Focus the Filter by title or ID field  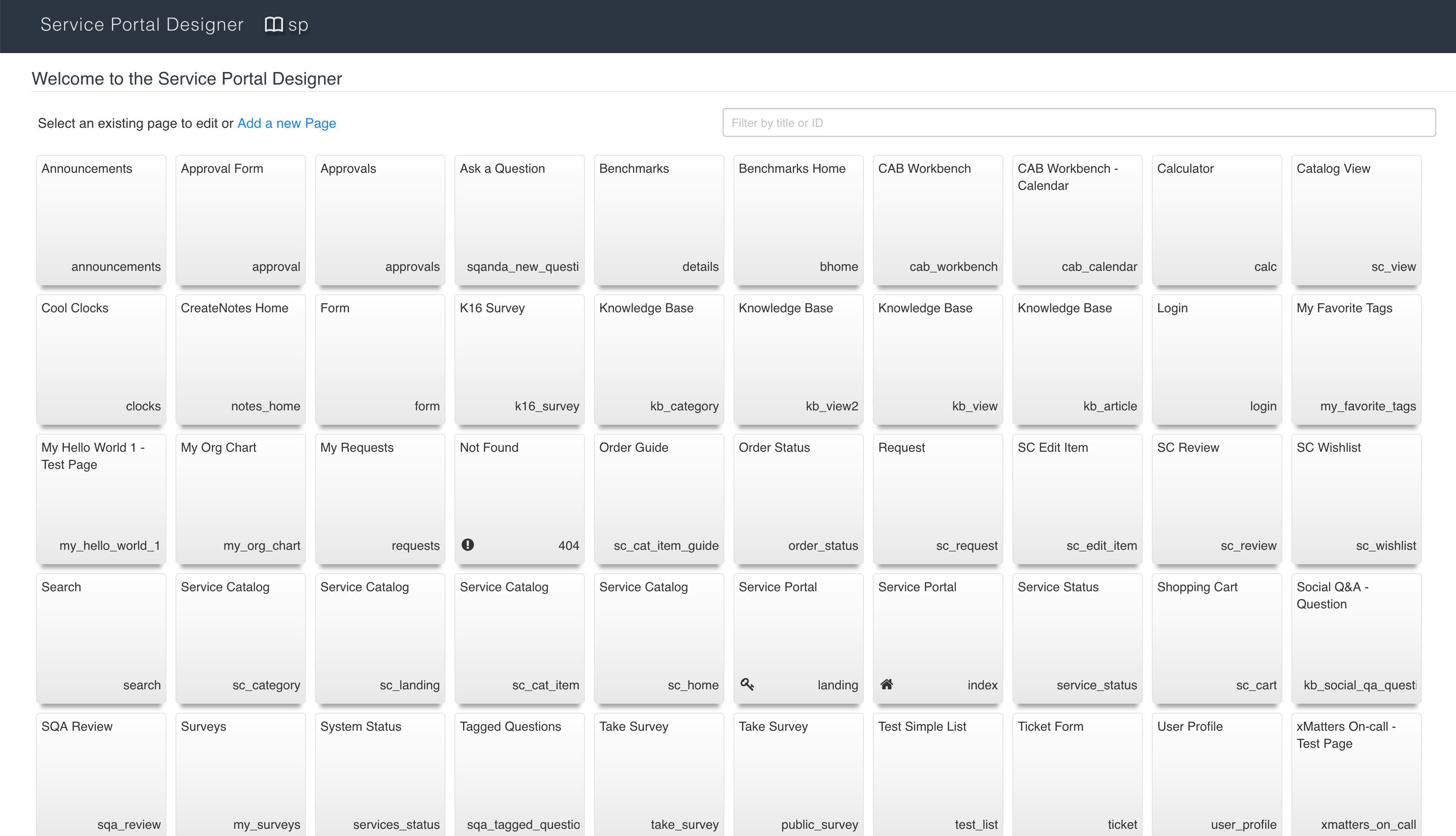pyautogui.click(x=1078, y=122)
